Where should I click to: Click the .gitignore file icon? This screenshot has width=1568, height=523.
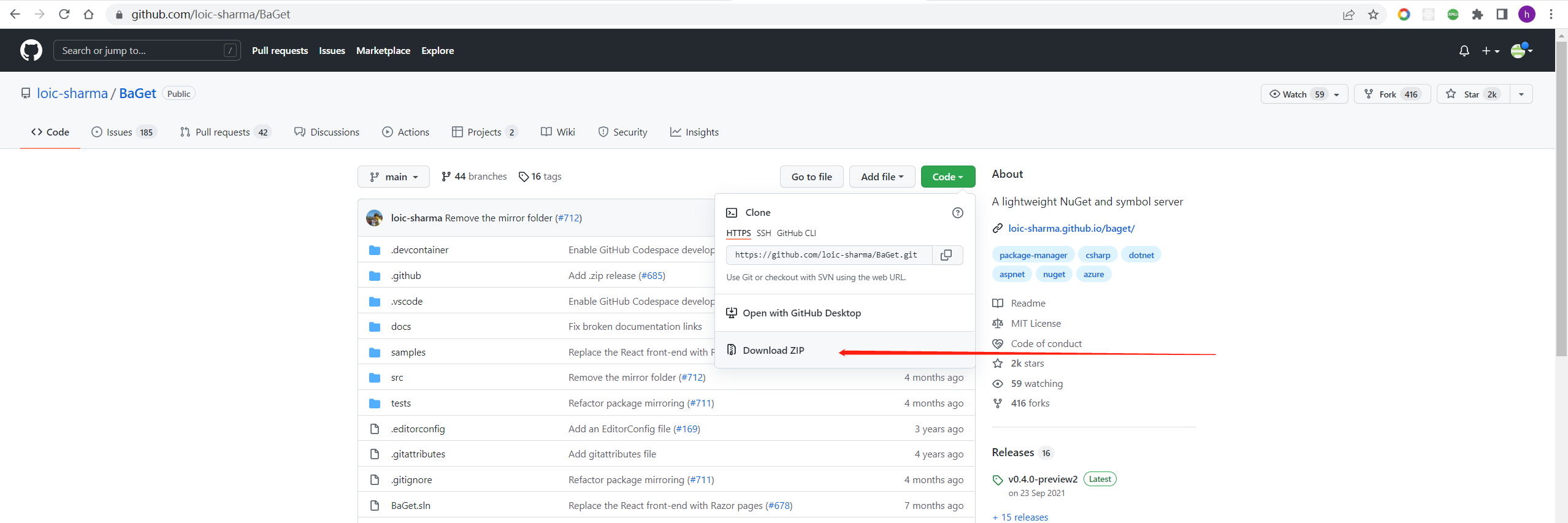(x=375, y=480)
